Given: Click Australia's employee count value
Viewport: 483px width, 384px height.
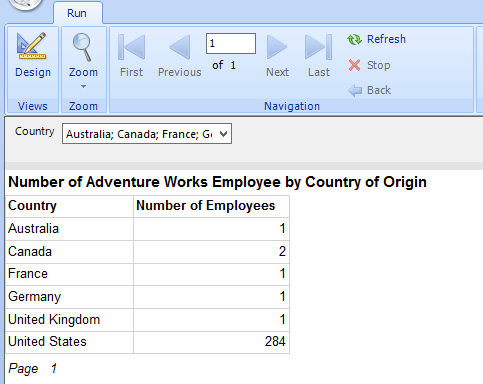Looking at the screenshot, I should coord(282,229).
